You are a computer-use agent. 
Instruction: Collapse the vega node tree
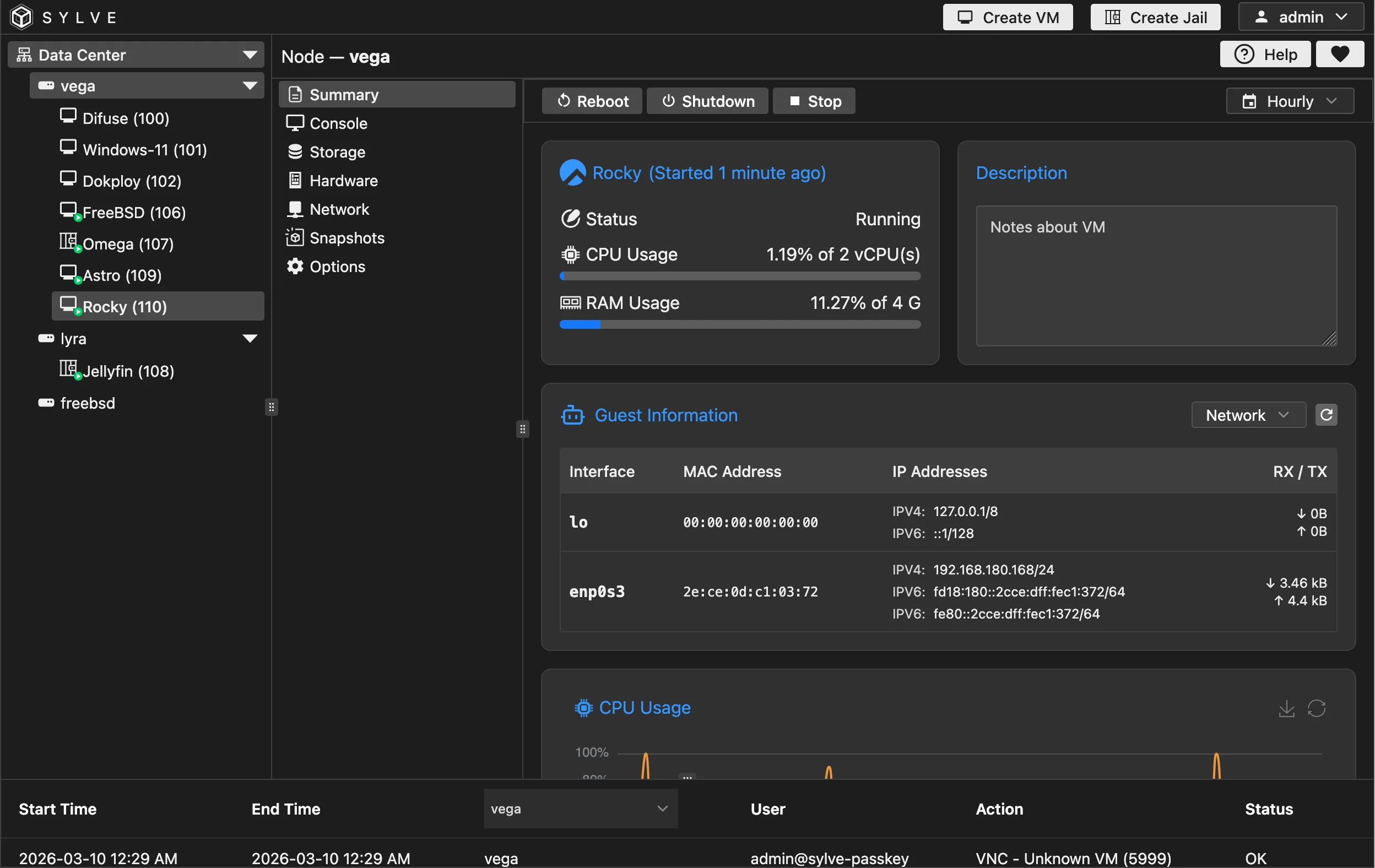[250, 86]
